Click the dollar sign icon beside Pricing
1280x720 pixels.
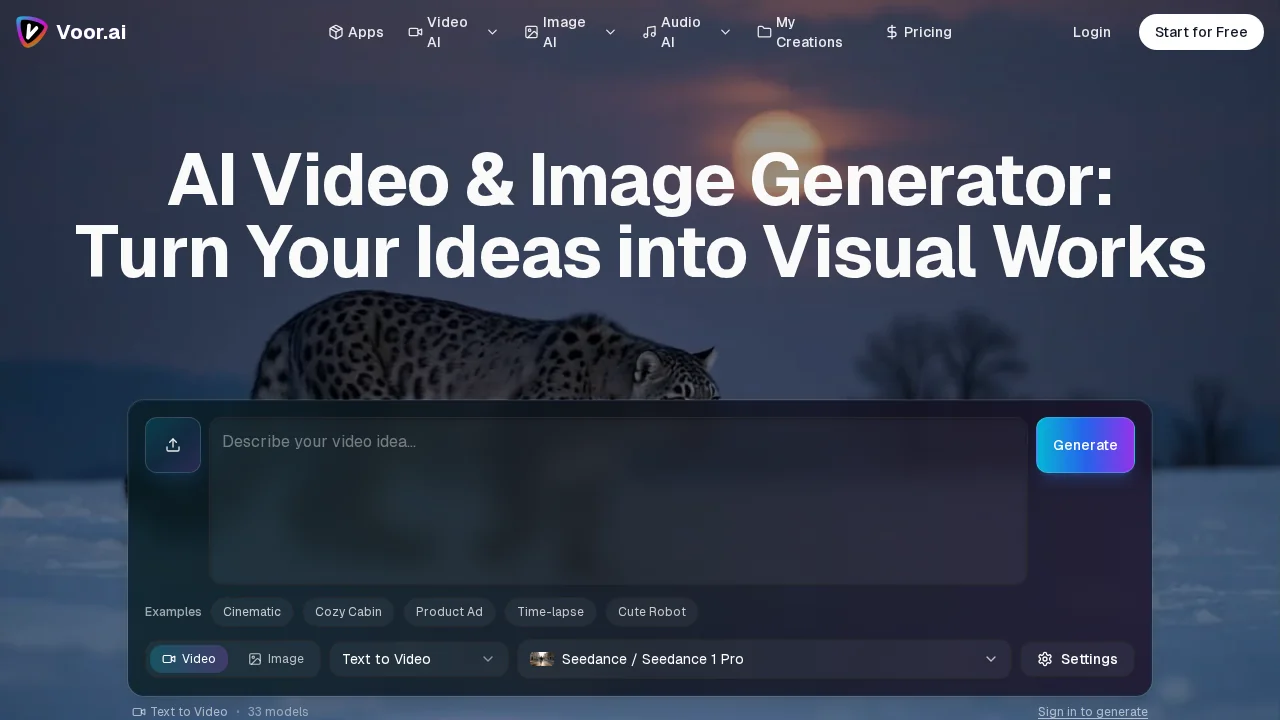(x=891, y=32)
